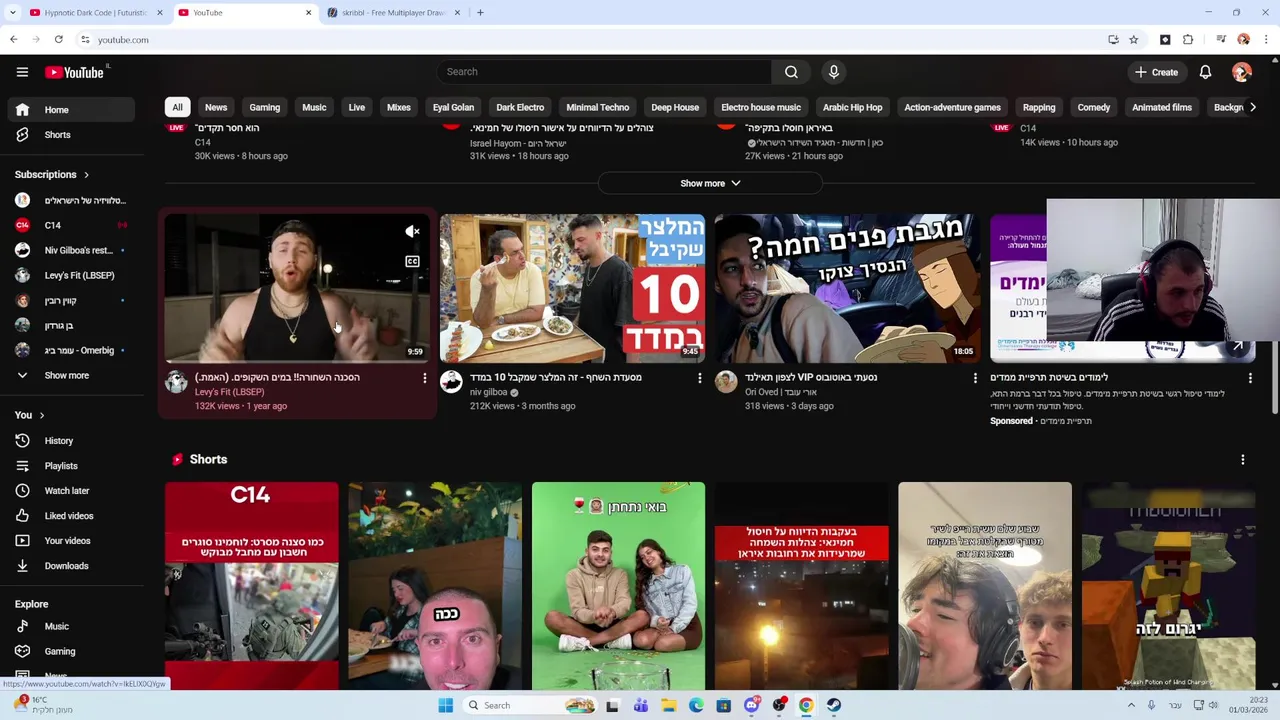The height and width of the screenshot is (720, 1280).
Task: Open the Minecraft Short thumbnail
Action: point(1168,586)
